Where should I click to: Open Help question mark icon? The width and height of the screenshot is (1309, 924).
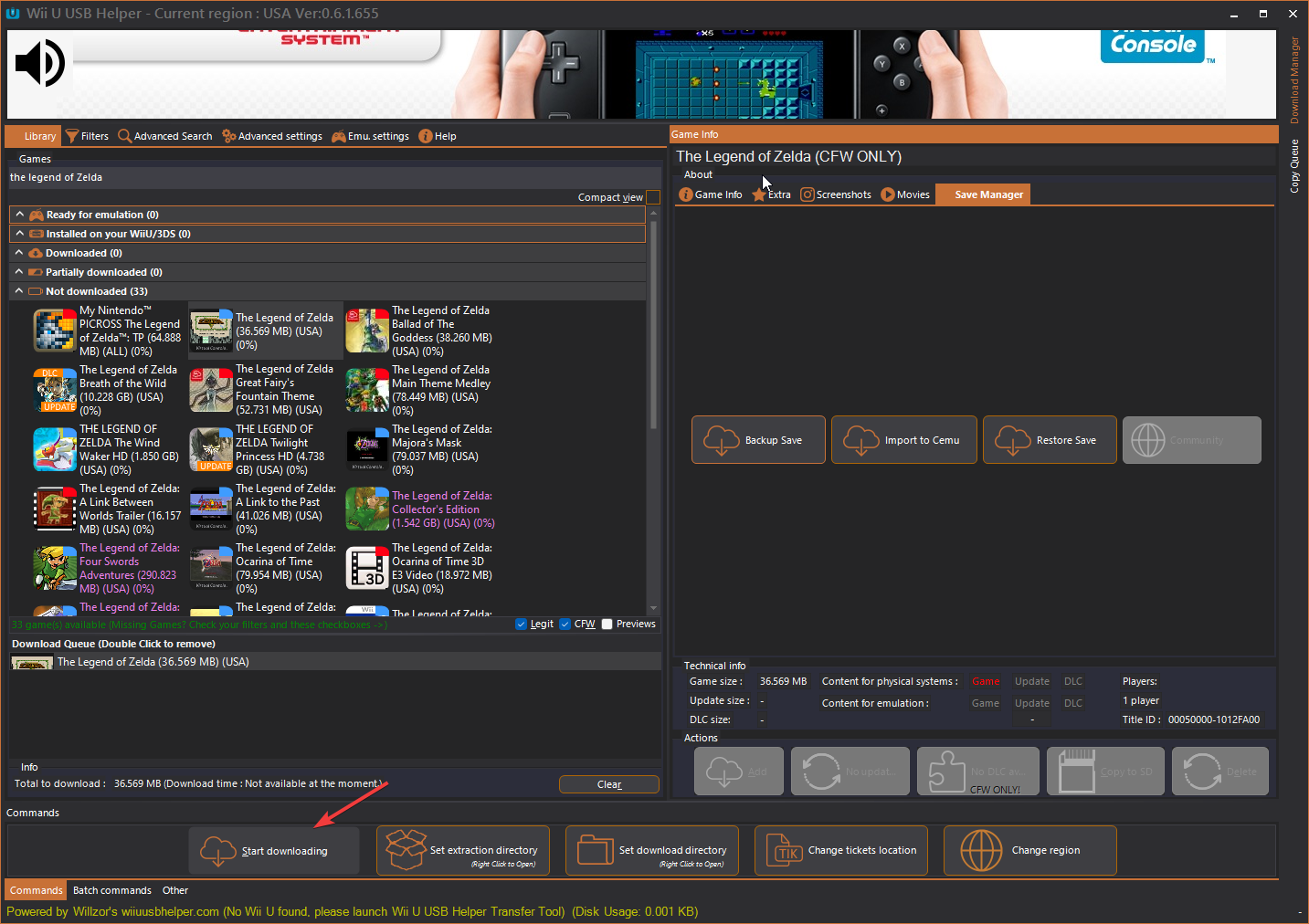point(426,136)
